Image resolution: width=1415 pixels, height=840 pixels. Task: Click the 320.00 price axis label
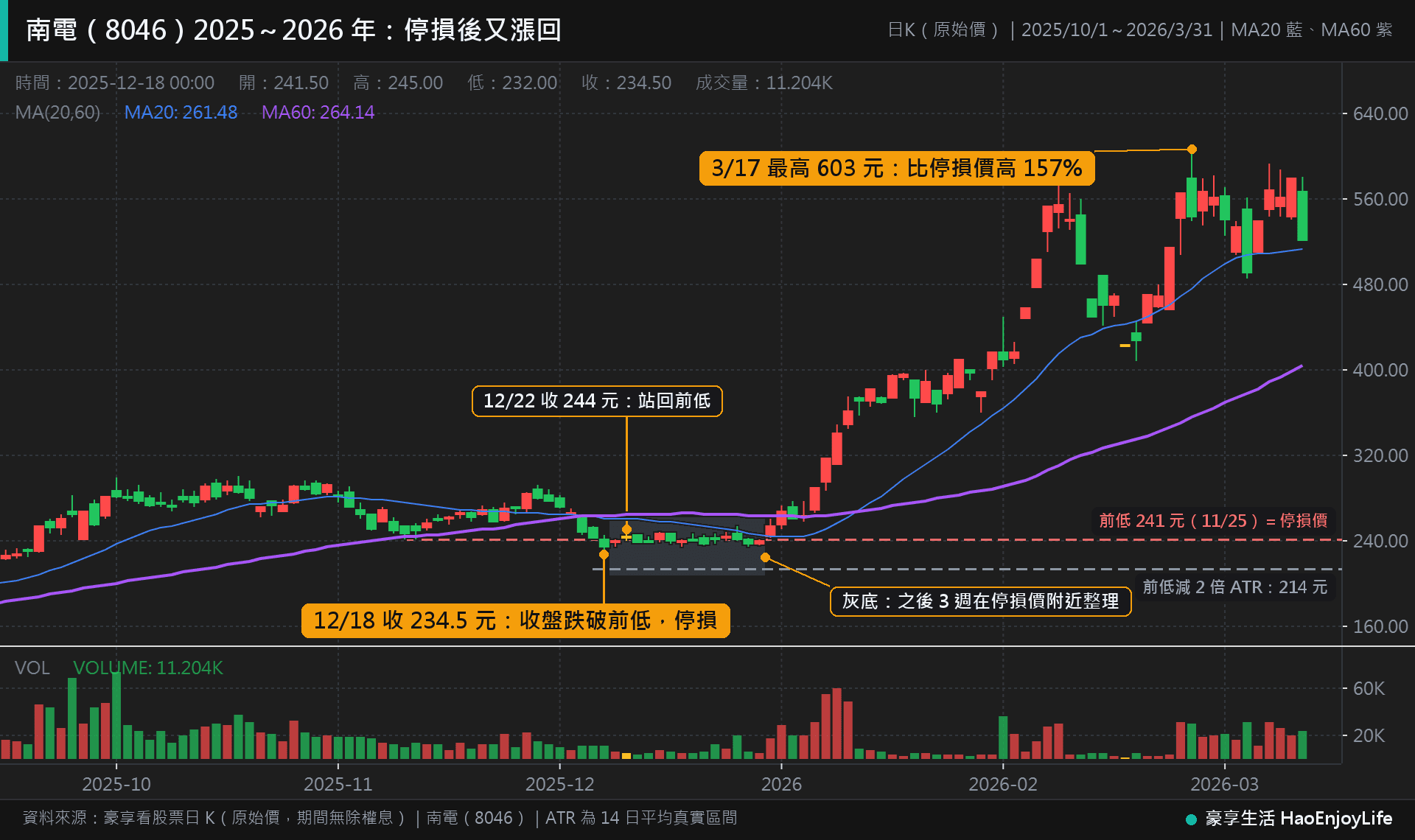pos(1380,455)
